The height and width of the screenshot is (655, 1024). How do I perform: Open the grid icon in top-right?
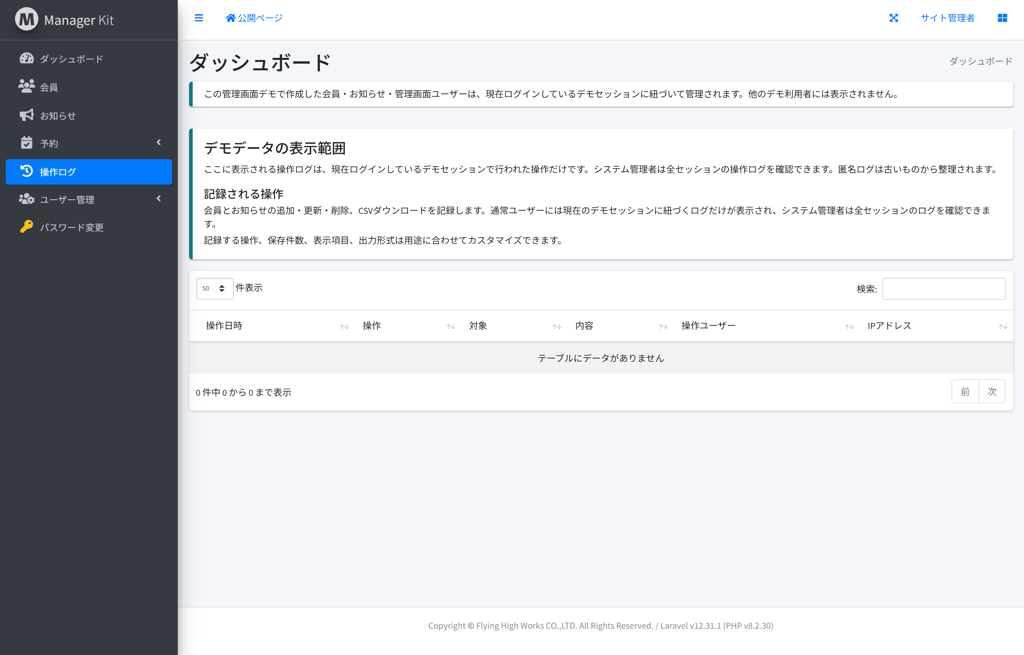[x=1002, y=18]
